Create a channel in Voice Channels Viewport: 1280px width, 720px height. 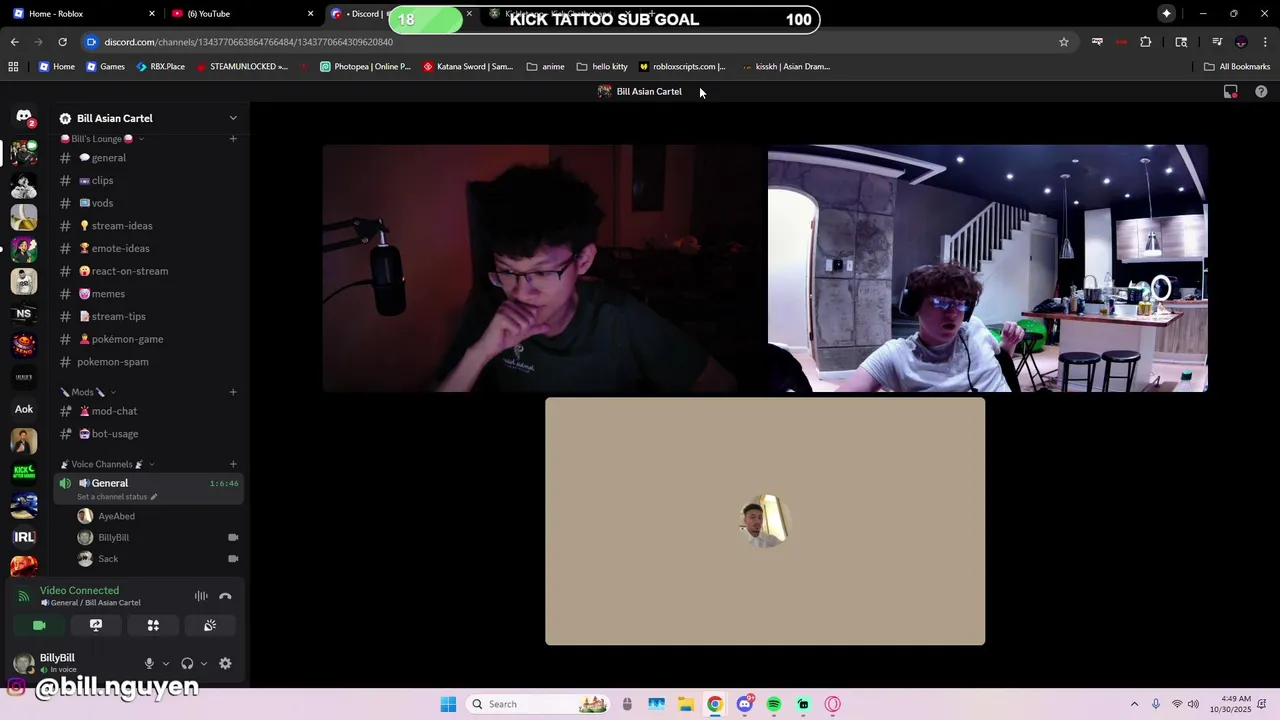tap(233, 464)
